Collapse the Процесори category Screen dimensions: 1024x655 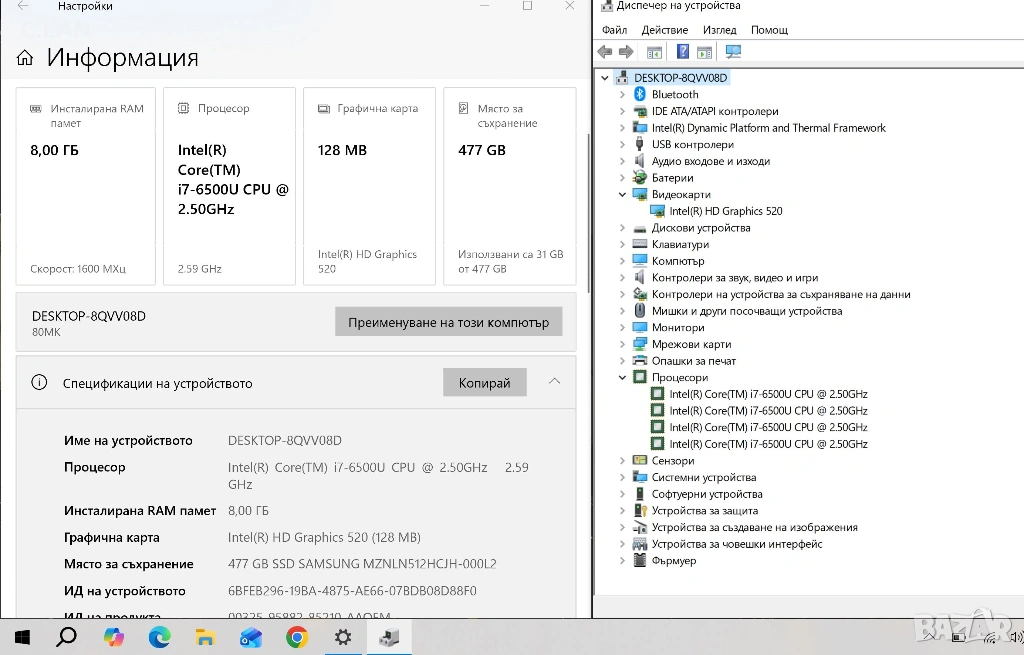[x=623, y=378]
